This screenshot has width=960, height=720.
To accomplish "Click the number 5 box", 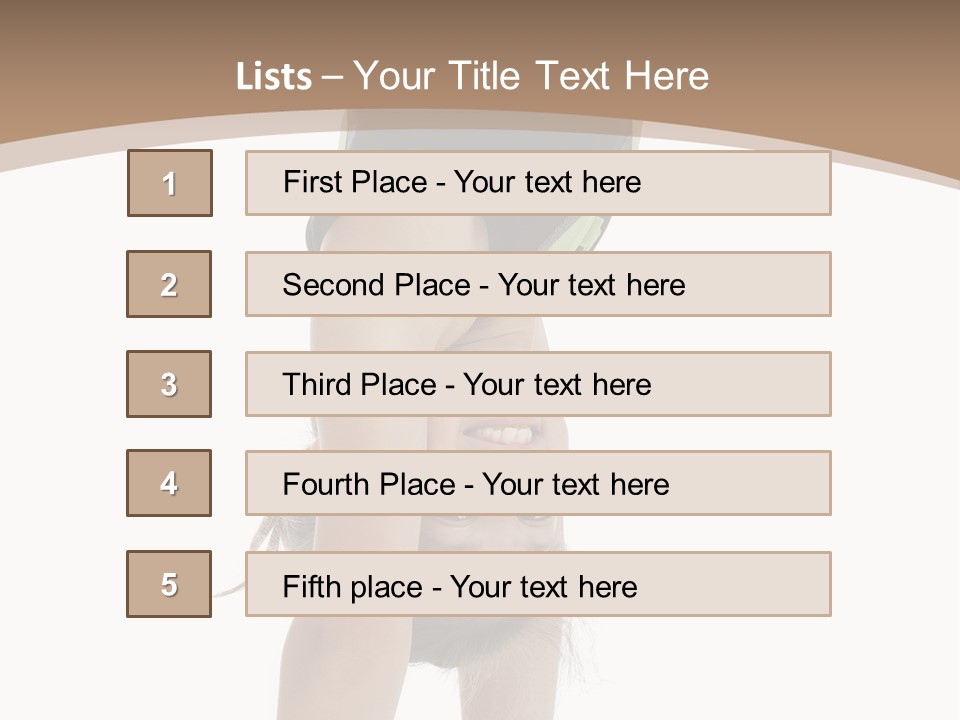I will (x=169, y=584).
